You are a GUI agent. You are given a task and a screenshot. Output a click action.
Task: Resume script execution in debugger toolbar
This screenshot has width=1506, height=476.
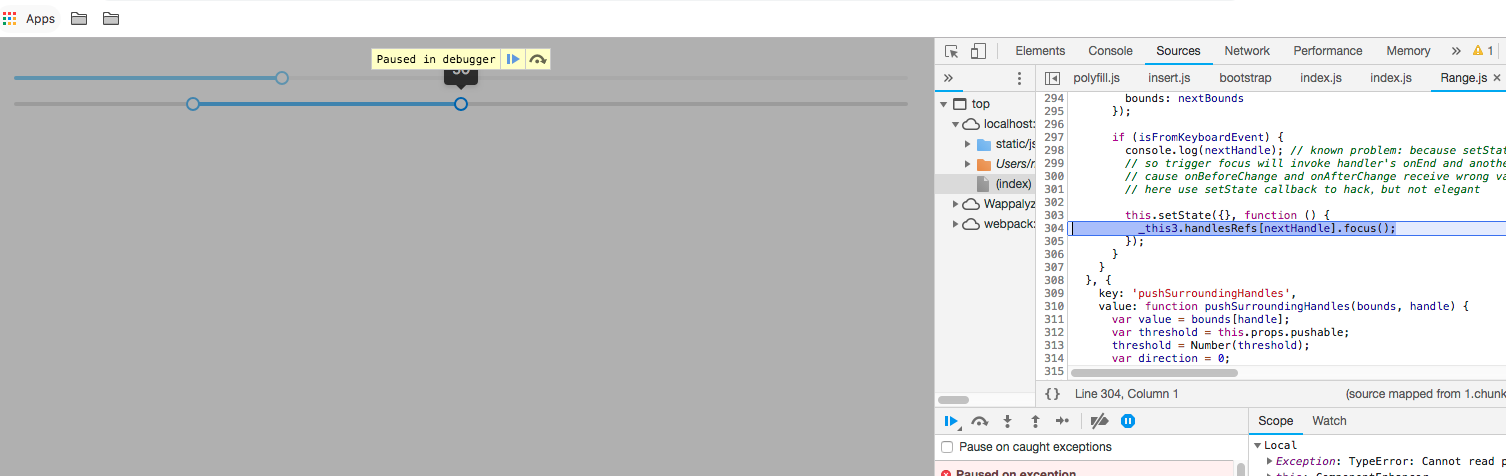952,421
